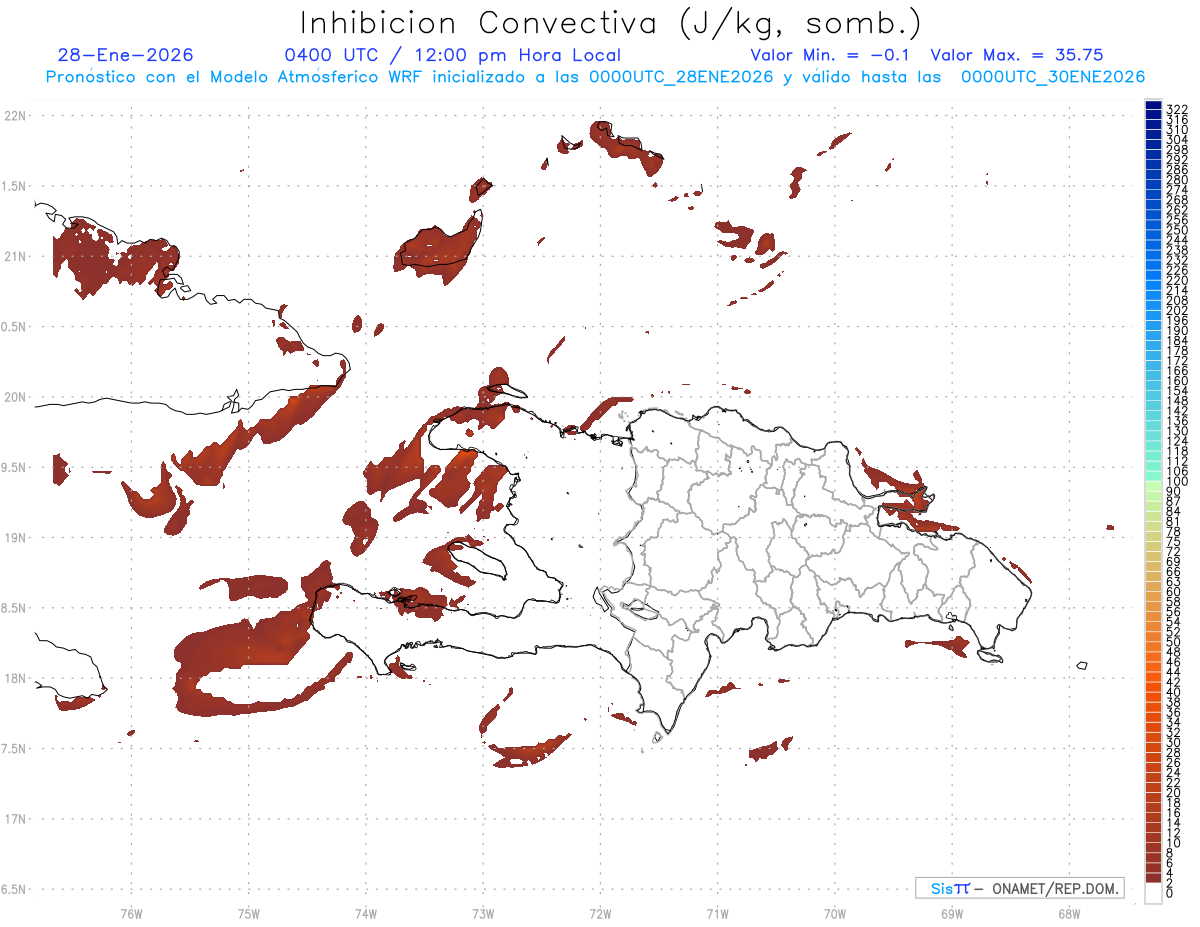Click the 75W longitude axis label

[249, 913]
